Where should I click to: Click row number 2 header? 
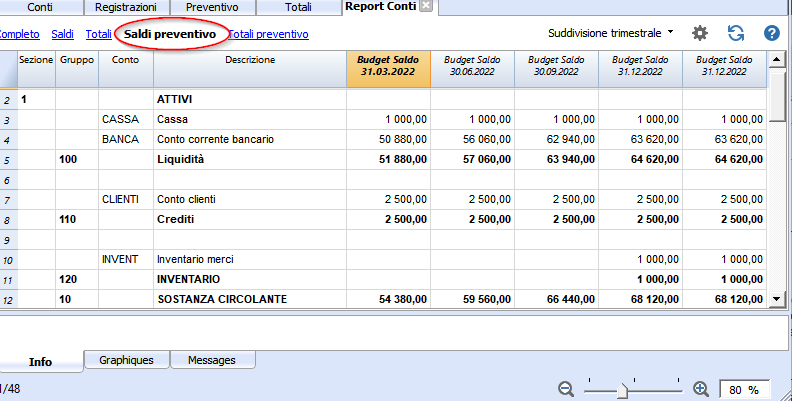[9, 100]
